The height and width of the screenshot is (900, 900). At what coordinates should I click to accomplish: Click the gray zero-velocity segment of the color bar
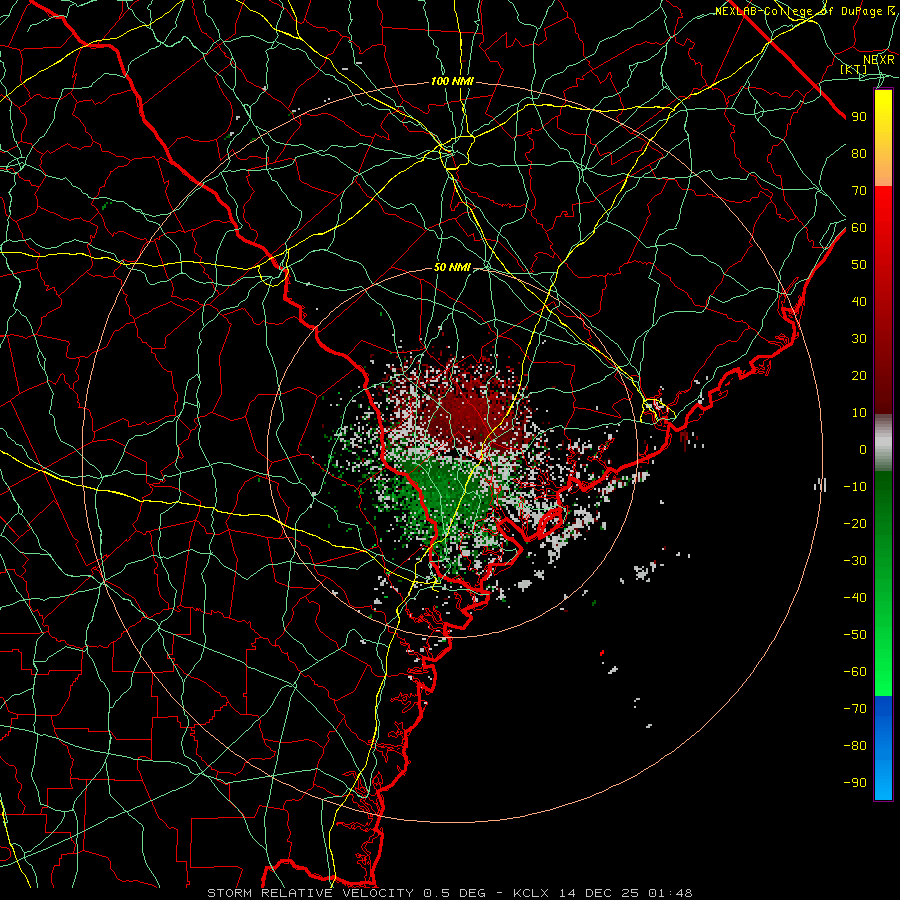pyautogui.click(x=883, y=442)
